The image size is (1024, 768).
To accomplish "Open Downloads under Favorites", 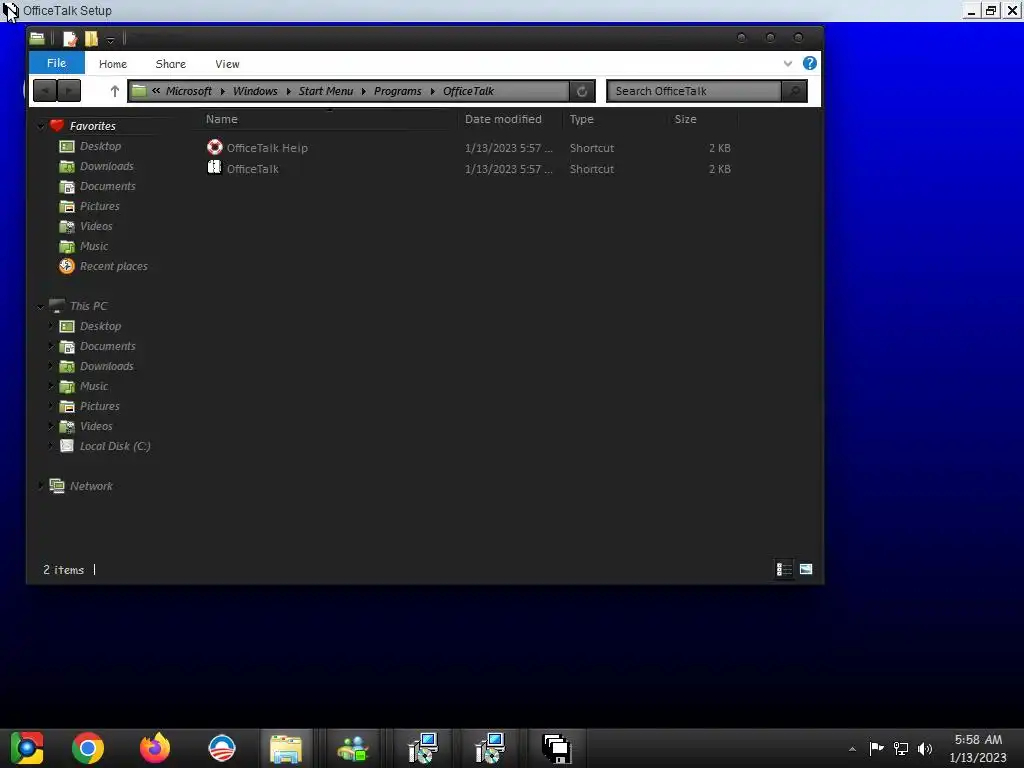I will click(106, 166).
